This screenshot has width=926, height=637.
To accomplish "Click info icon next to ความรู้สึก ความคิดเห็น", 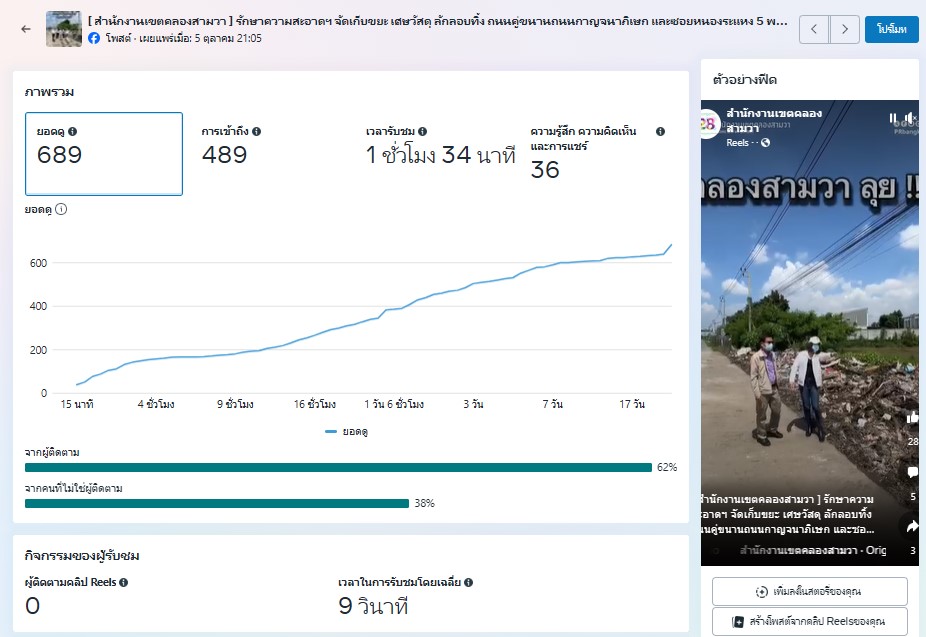I will pos(660,131).
